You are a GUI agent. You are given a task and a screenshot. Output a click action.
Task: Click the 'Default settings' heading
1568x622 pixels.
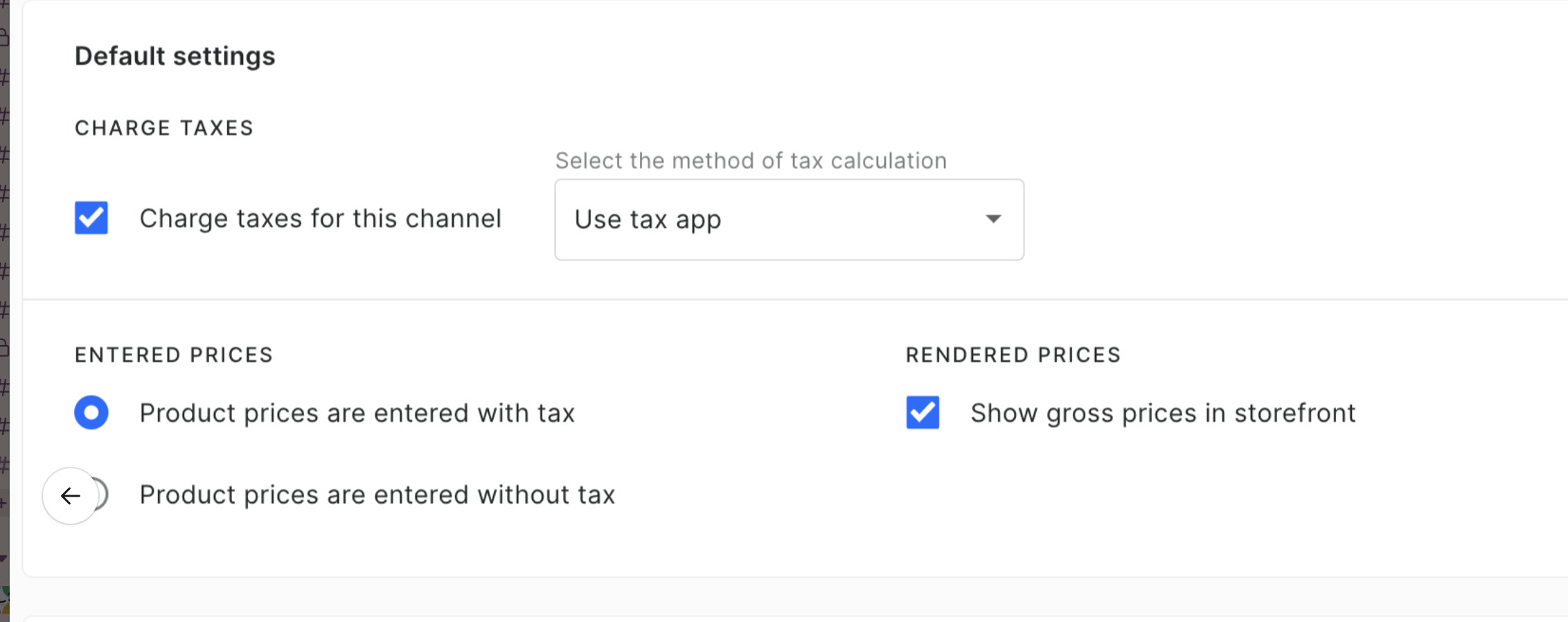coord(175,55)
